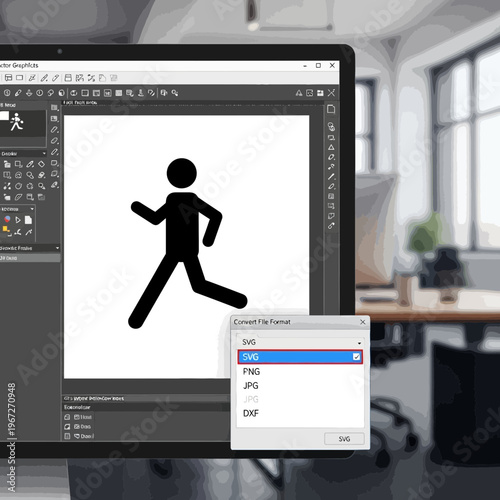Close the Convert File Format dialog
The width and height of the screenshot is (500, 500).
pos(363,322)
